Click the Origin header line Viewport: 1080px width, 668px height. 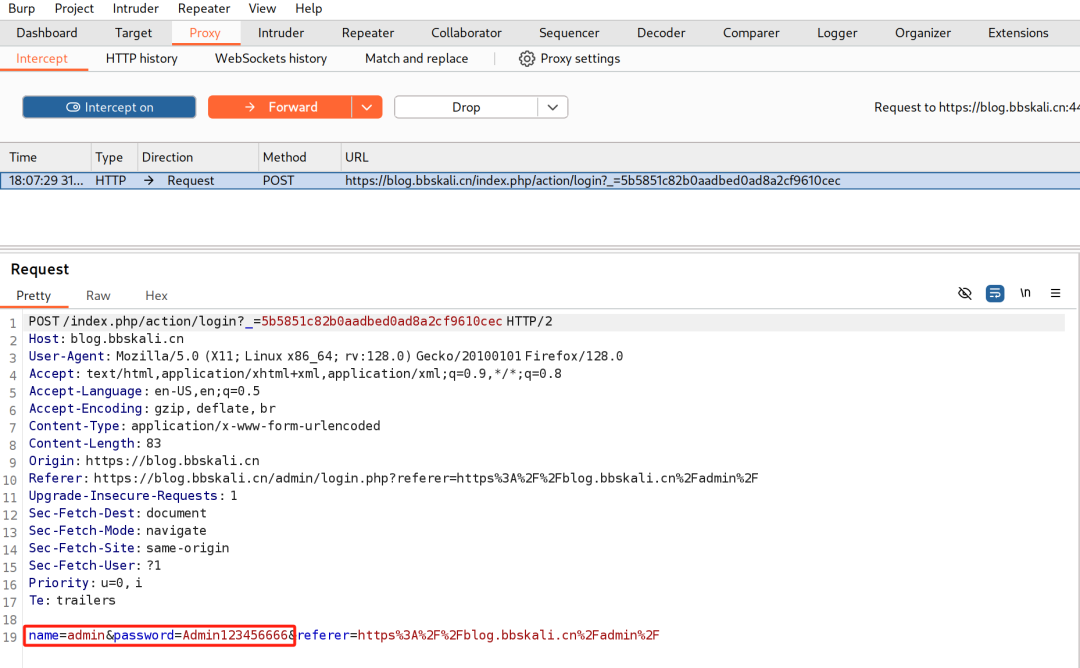pyautogui.click(x=144, y=461)
